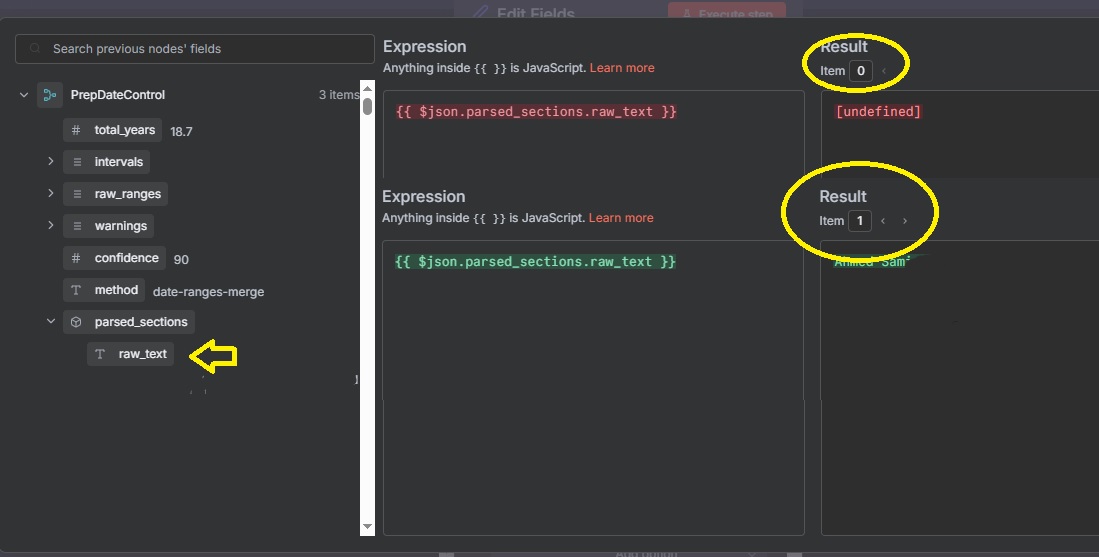Expand the intervals array chevron
Viewport: 1099px width, 557px height.
pos(50,162)
